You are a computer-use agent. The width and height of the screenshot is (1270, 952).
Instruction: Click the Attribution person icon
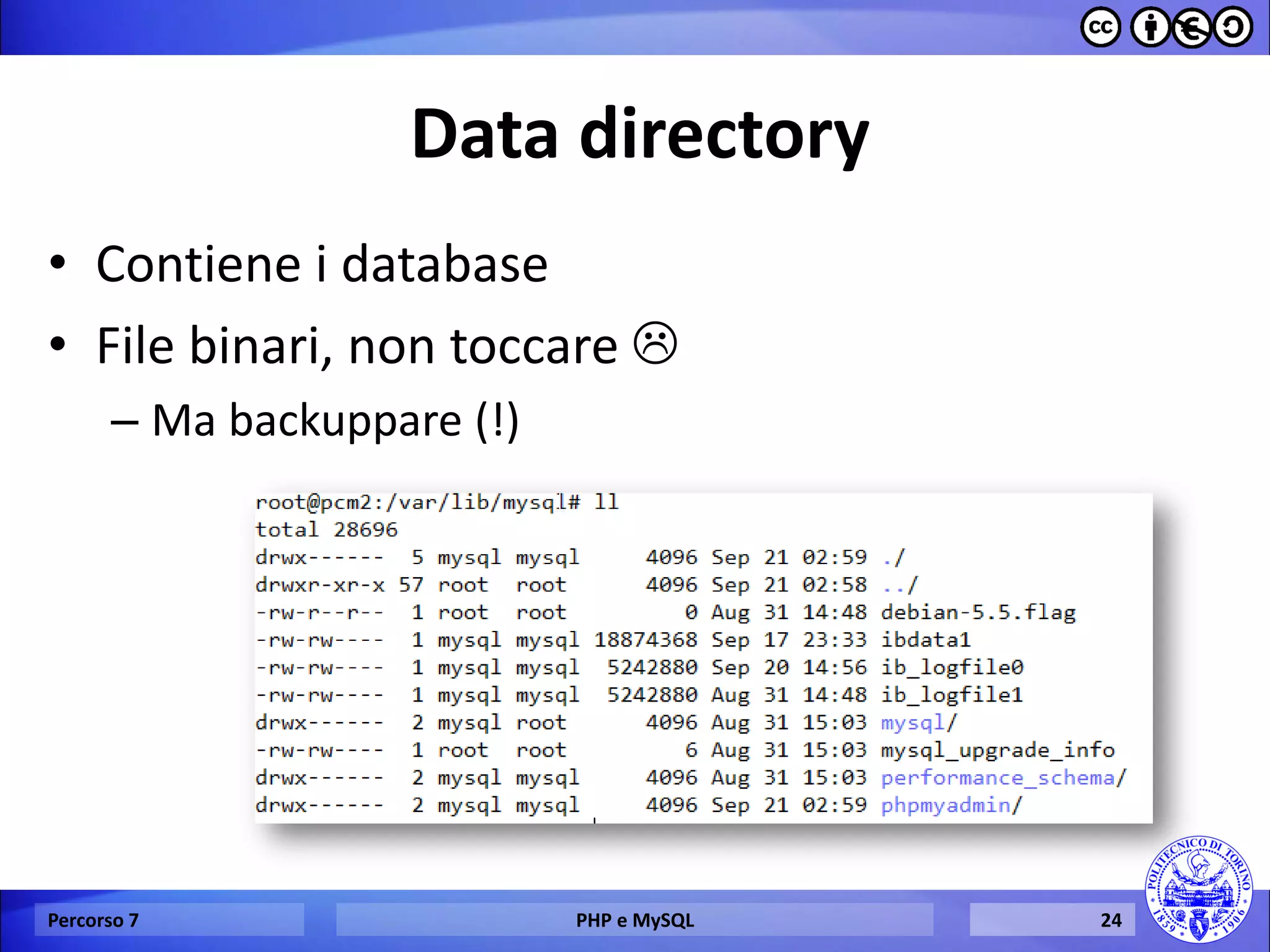tap(1151, 27)
